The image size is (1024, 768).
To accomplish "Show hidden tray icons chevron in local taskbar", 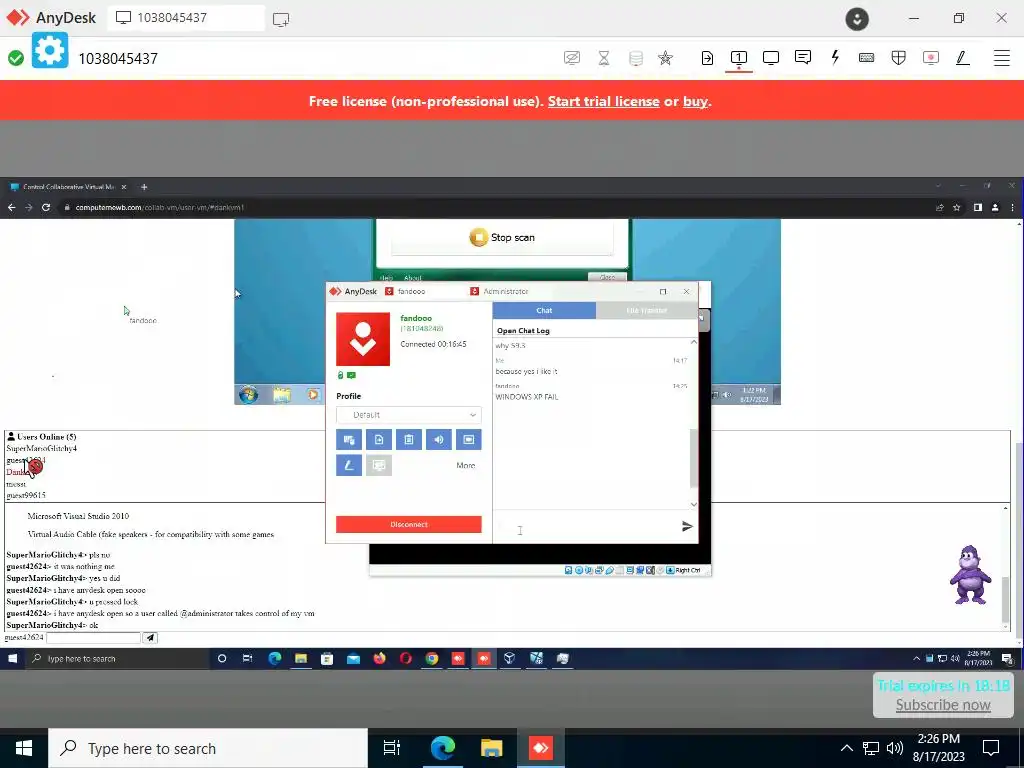I will pyautogui.click(x=846, y=748).
